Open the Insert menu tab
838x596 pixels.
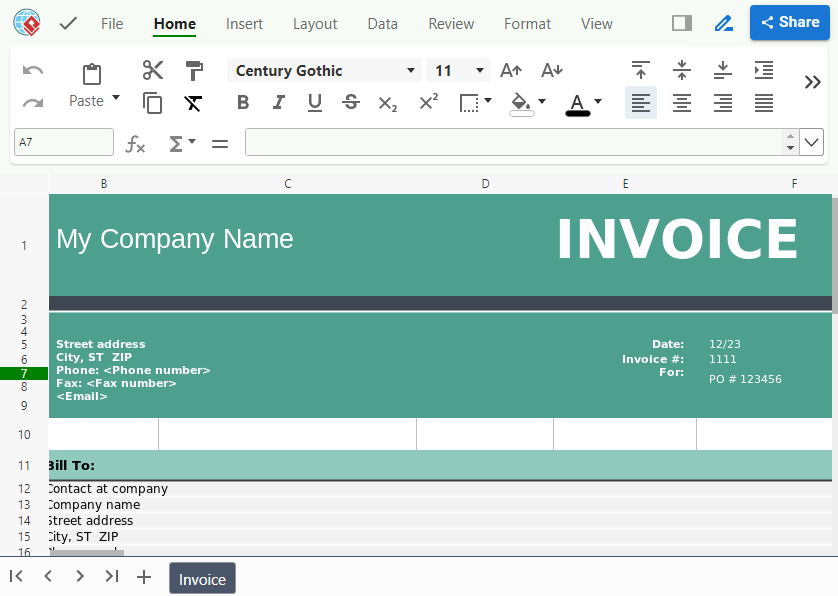(244, 24)
